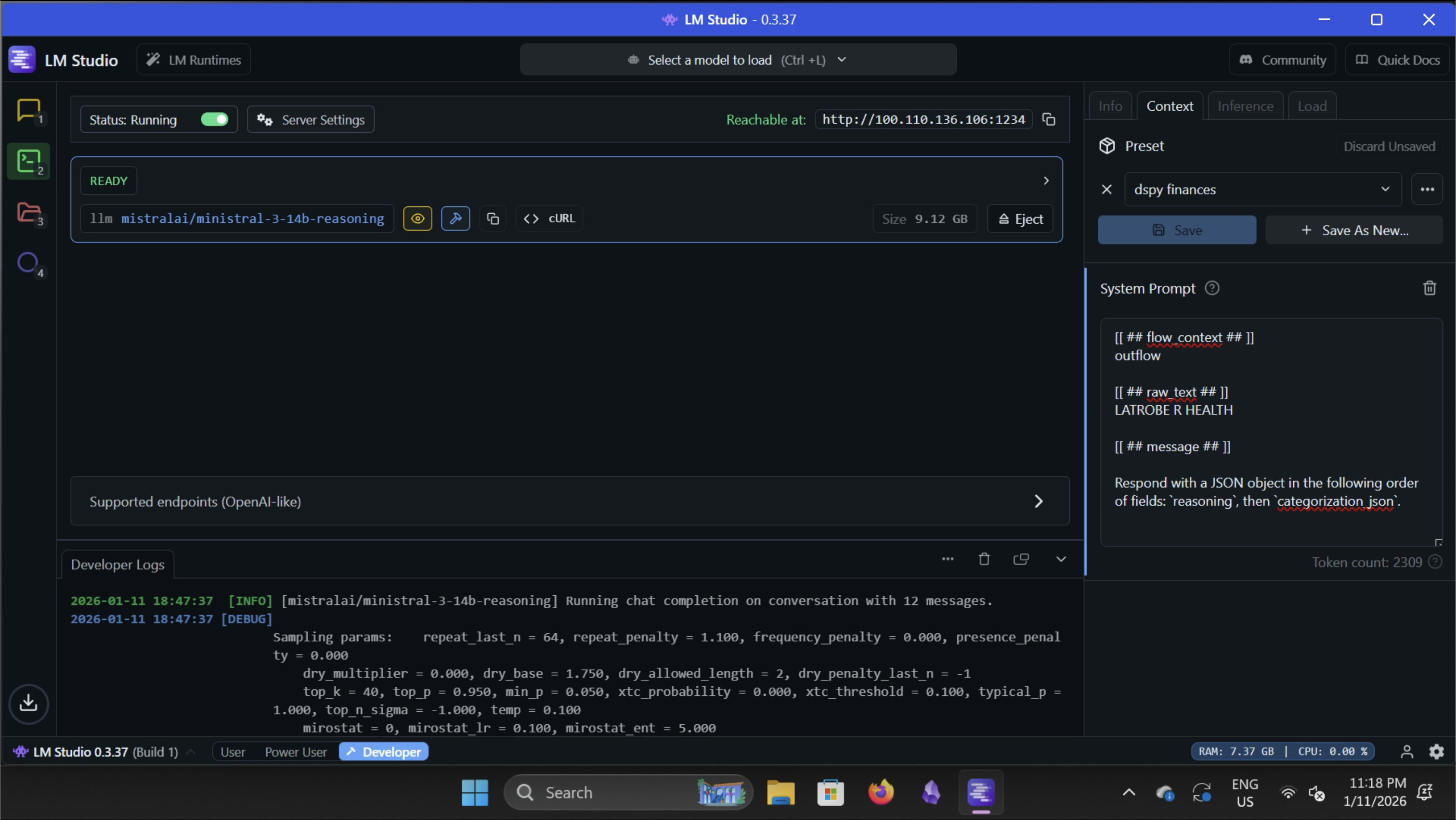
Task: Open the Downloads icon in sidebar
Action: tap(28, 703)
